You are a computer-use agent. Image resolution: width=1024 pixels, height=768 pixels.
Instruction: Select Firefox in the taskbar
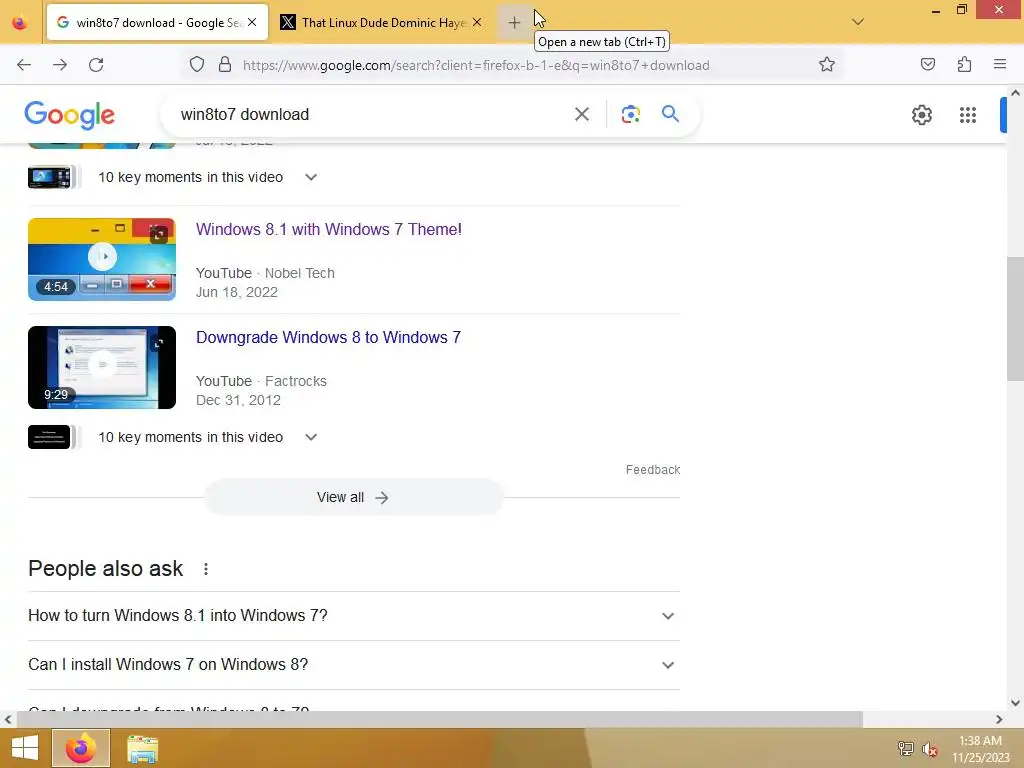(81, 748)
